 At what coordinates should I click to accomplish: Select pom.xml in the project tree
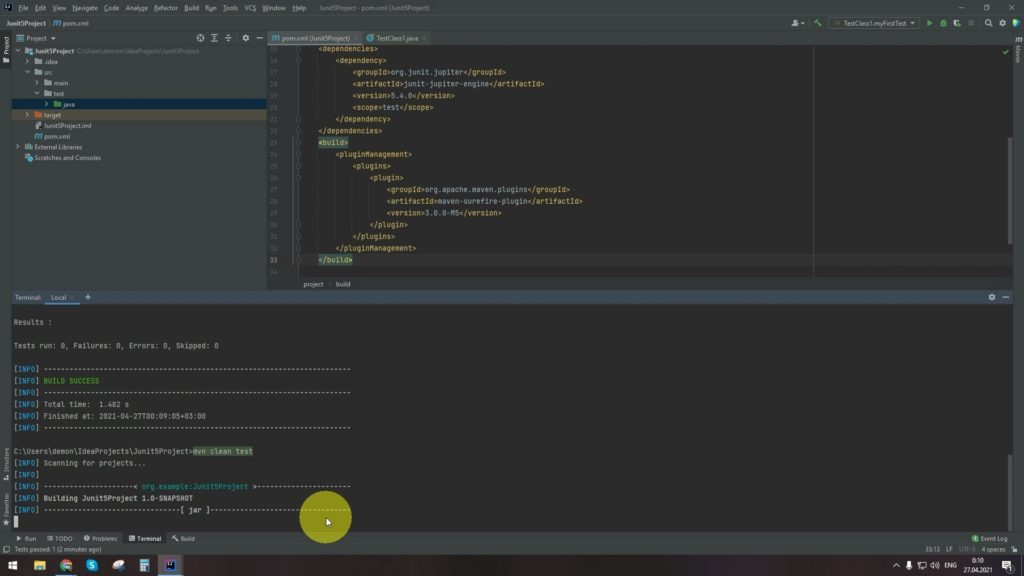57,136
